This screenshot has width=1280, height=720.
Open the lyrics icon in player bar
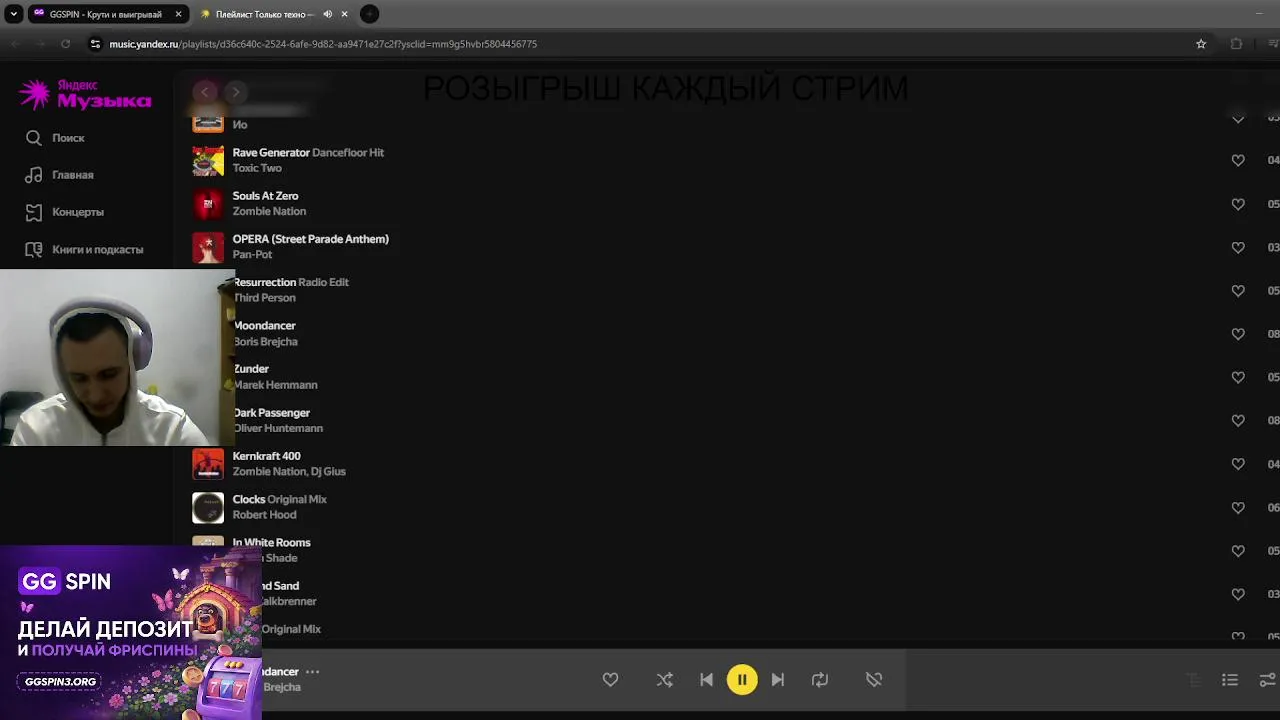pyautogui.click(x=1194, y=680)
